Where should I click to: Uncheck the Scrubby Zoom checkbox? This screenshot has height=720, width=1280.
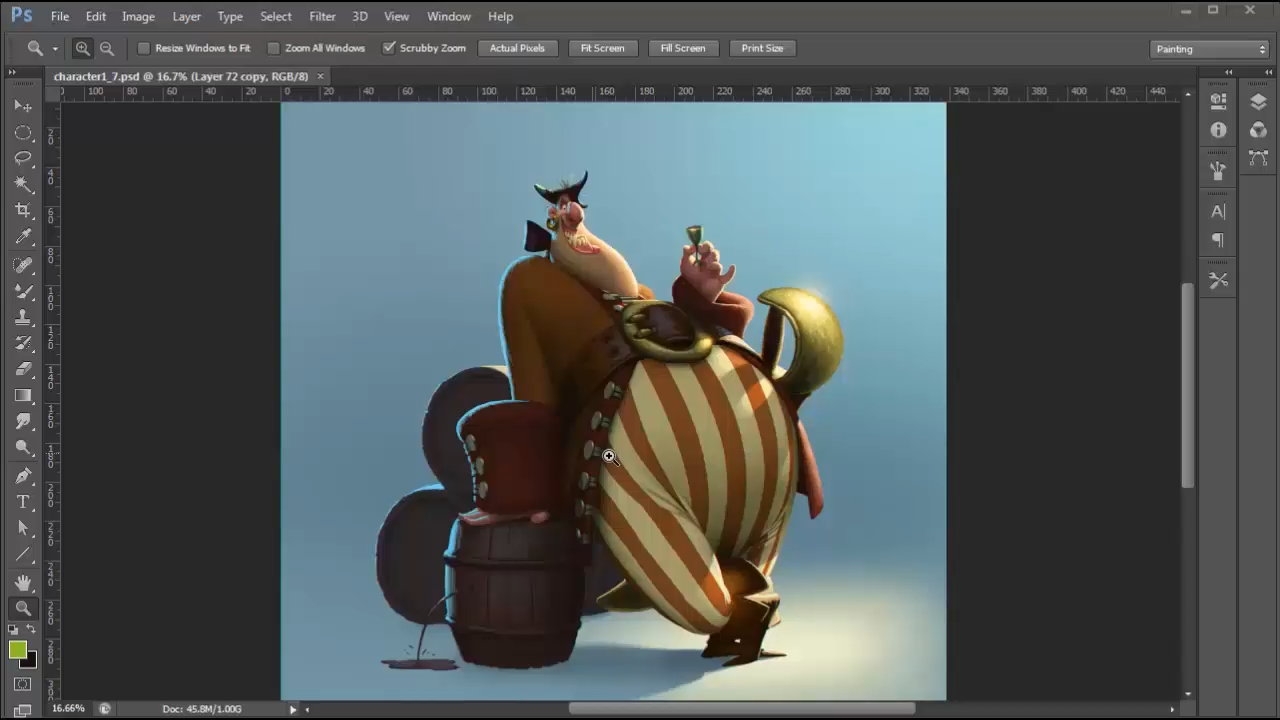coord(389,48)
